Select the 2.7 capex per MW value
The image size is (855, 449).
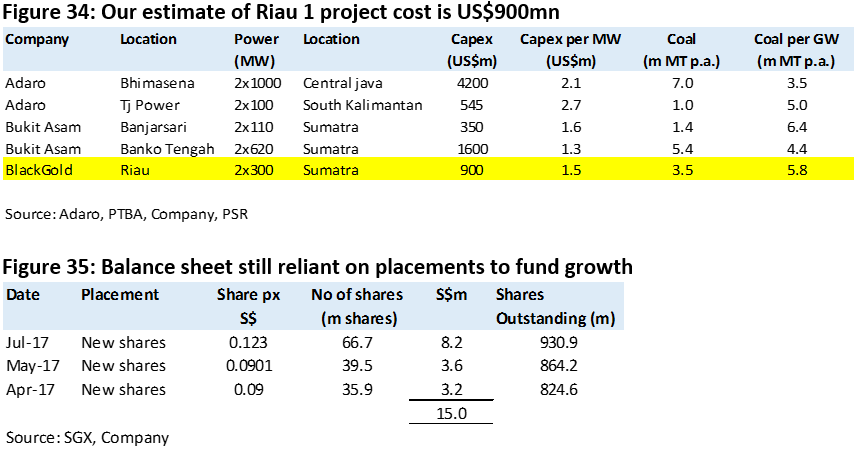[571, 105]
